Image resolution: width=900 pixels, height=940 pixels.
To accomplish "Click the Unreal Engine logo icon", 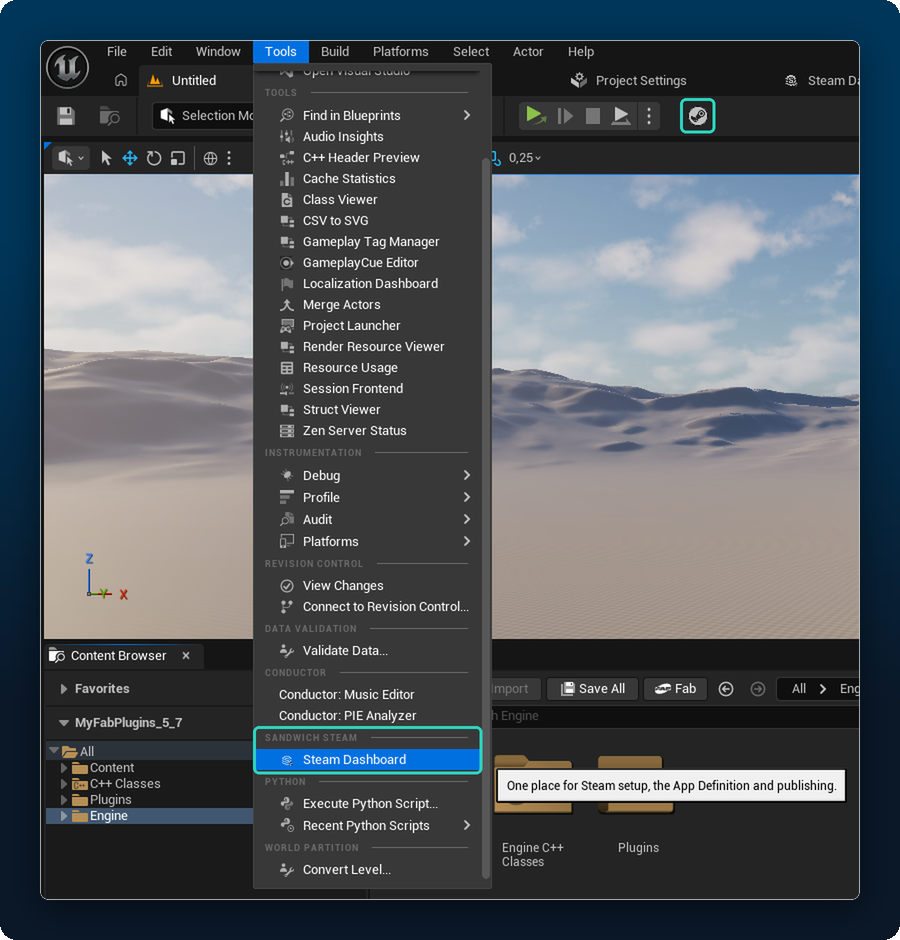I will click(67, 67).
